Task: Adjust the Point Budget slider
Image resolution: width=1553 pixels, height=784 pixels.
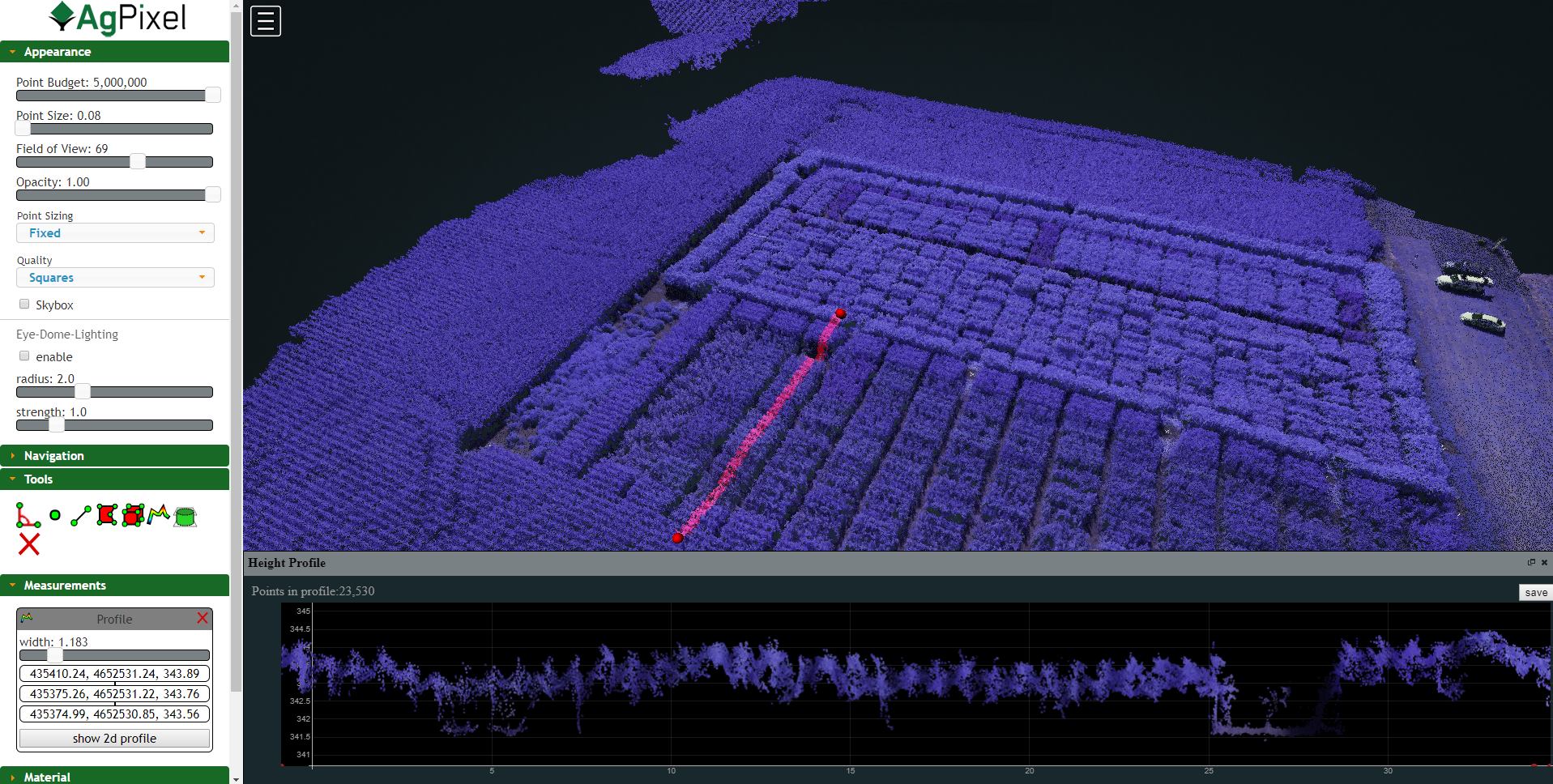Action: point(114,96)
